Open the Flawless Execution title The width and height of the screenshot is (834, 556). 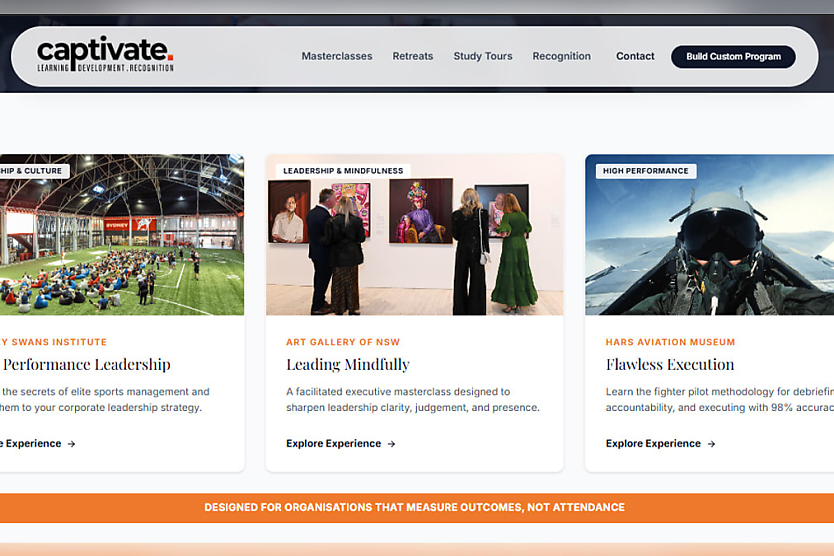pos(670,364)
